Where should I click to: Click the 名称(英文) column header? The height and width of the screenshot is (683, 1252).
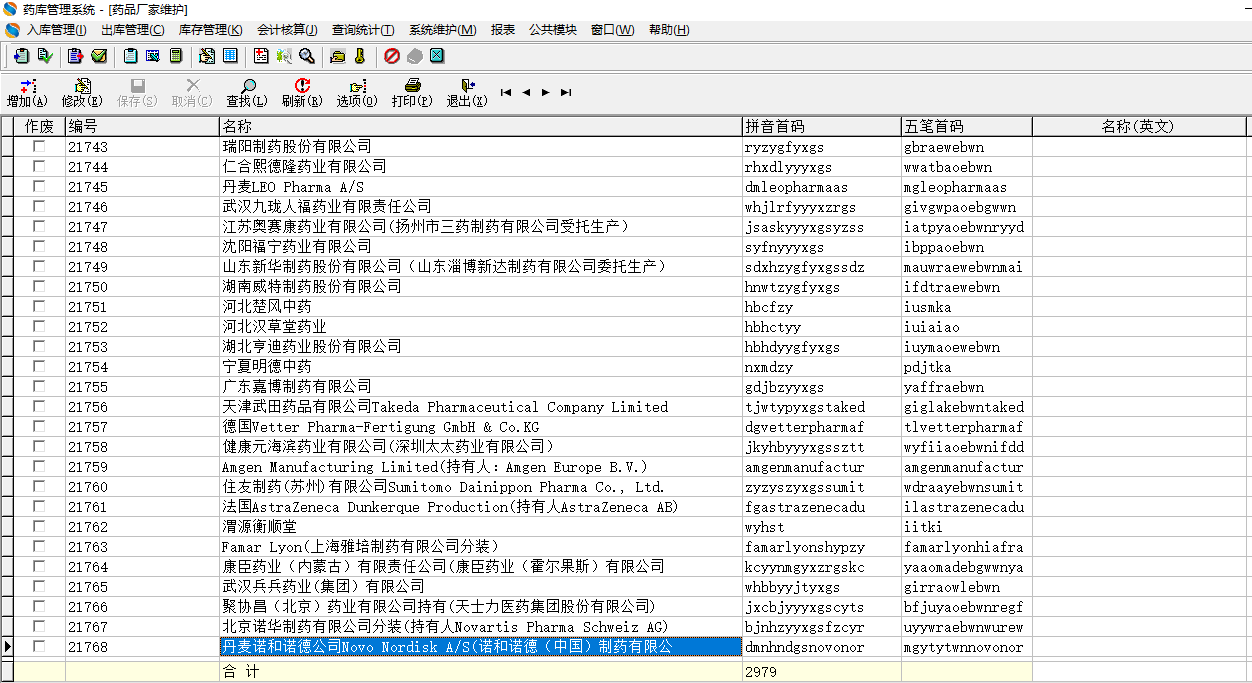(x=1139, y=126)
